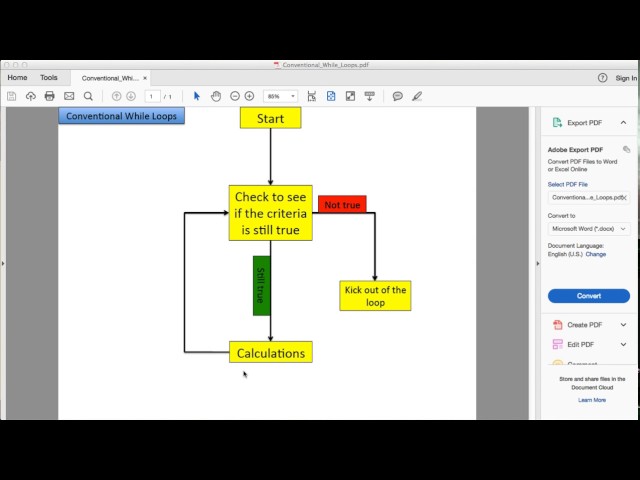Select the arrow selection tool
The image size is (640, 480).
pyautogui.click(x=197, y=96)
